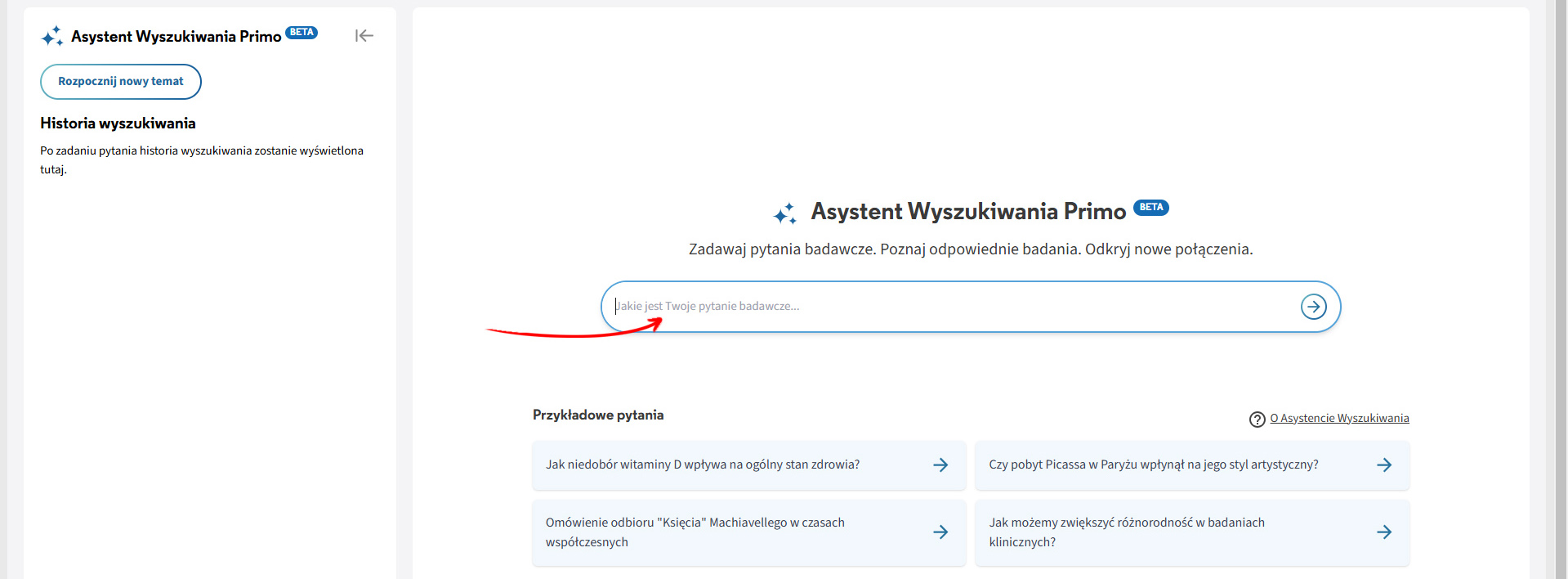Click the 'Zadawaj pytania badawcze' tagline text
Image resolution: width=1568 pixels, height=579 pixels.
(970, 249)
